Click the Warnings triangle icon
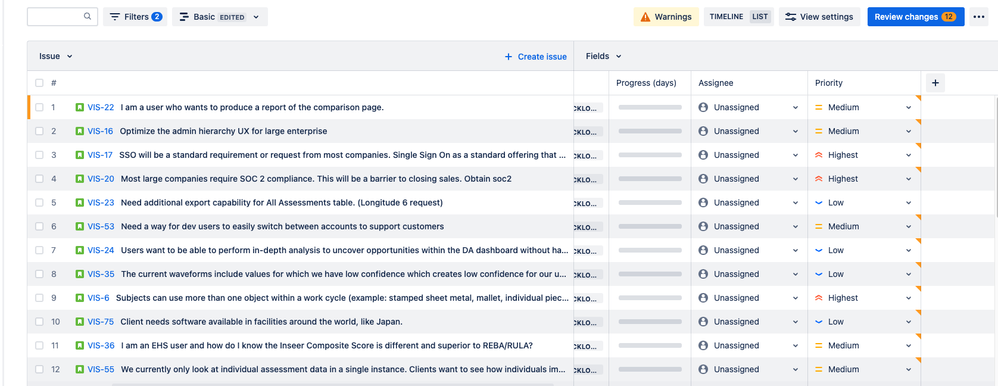998x386 pixels. click(645, 17)
